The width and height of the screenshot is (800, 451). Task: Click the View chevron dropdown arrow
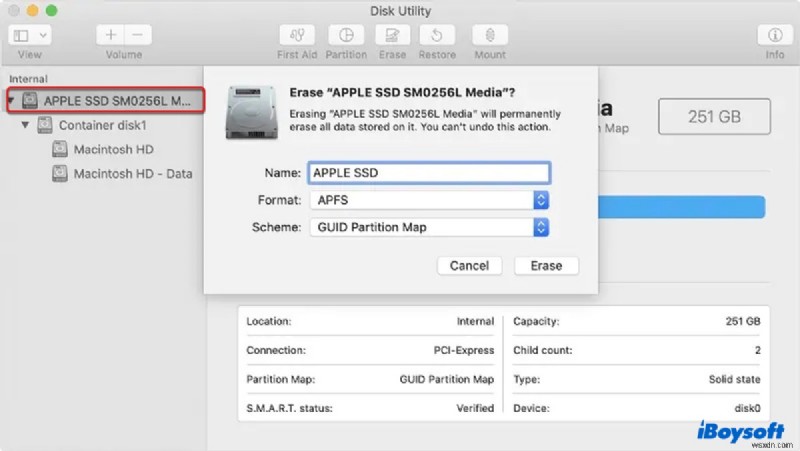click(x=43, y=35)
